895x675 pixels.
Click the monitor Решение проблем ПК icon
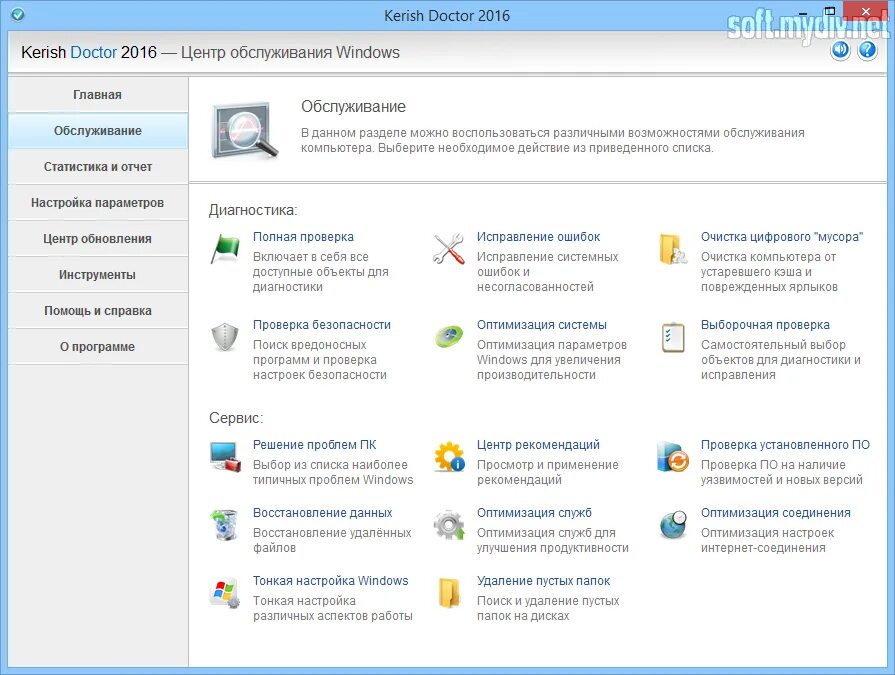click(225, 456)
